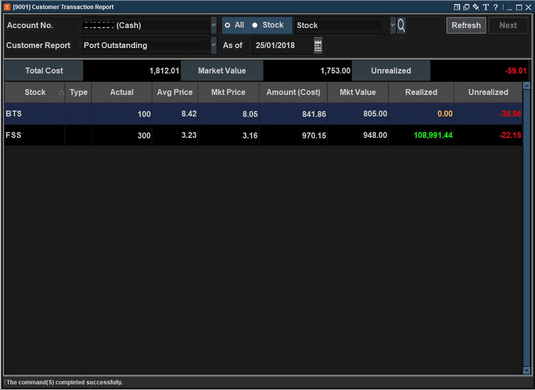Click the magnifier search icon beside Stock field

coord(401,25)
